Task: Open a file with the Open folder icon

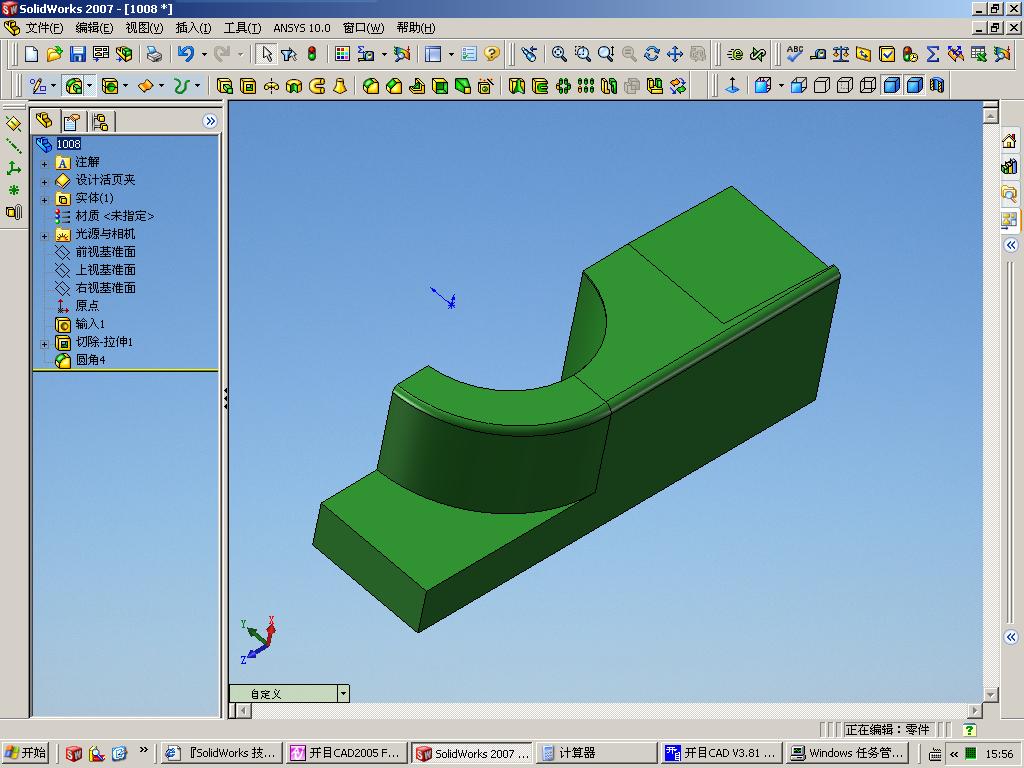Action: point(54,54)
